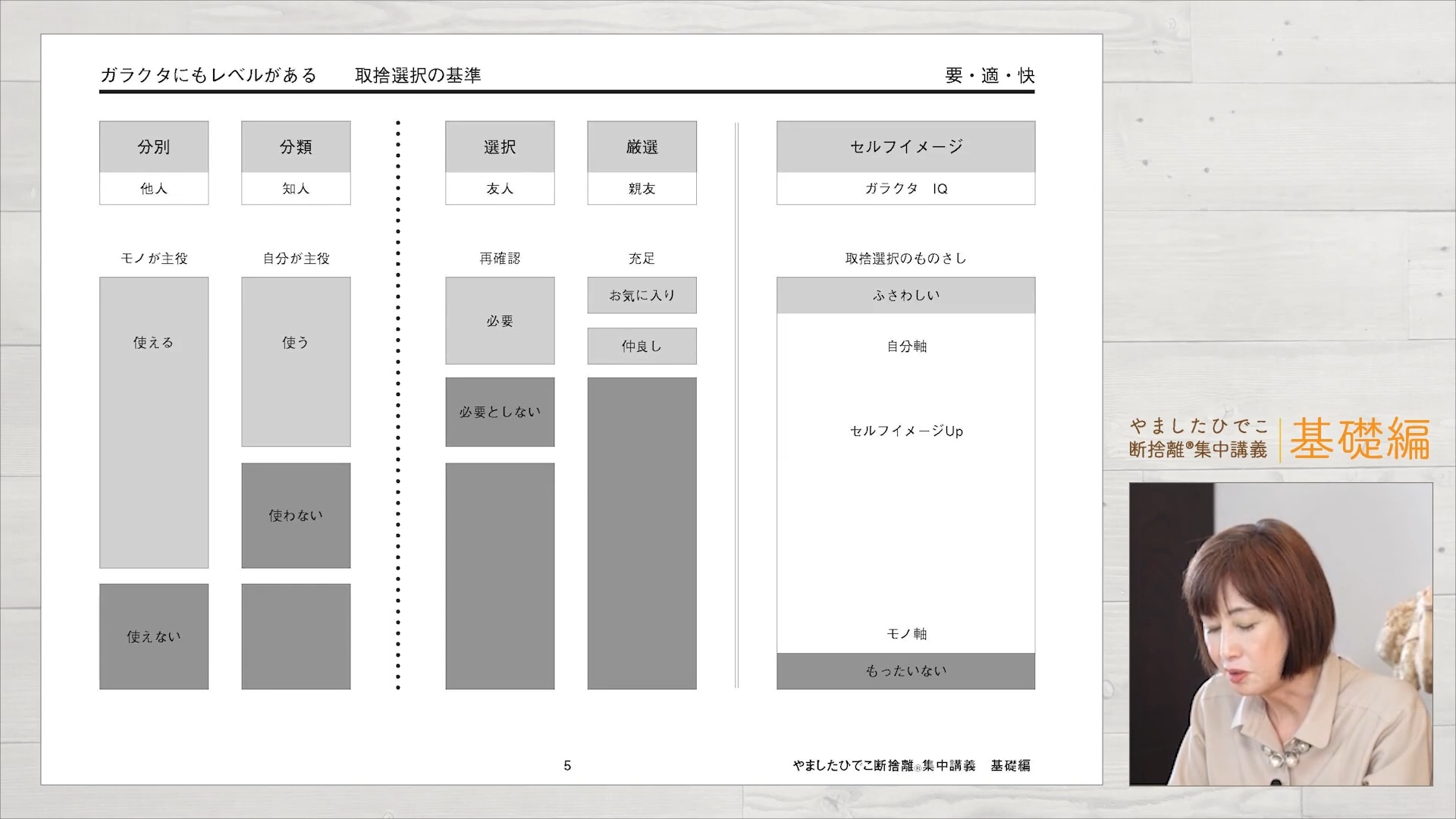Select the 分類 header box
Screen dimensions: 1456x819
tap(295, 146)
